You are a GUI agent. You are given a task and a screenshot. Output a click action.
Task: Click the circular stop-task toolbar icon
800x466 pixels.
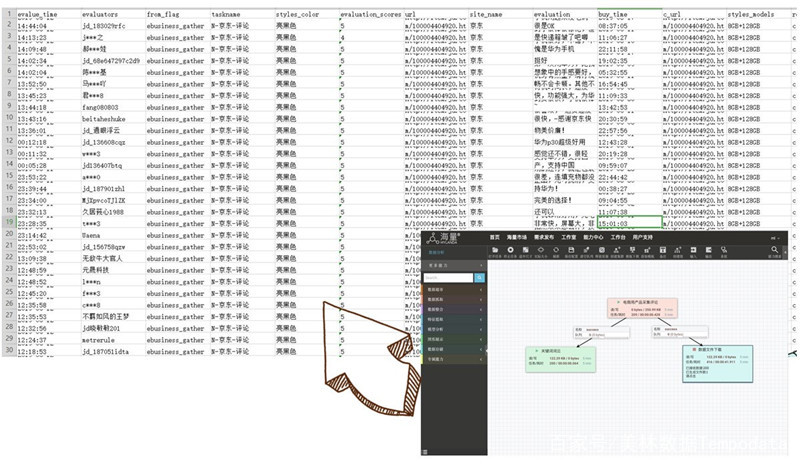(510, 250)
